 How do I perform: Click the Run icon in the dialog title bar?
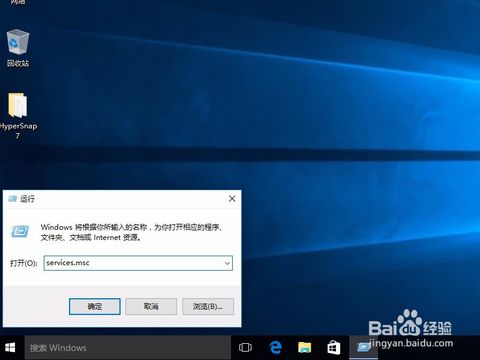click(13, 199)
